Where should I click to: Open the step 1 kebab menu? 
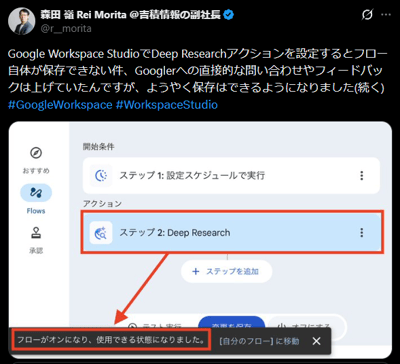(362, 175)
